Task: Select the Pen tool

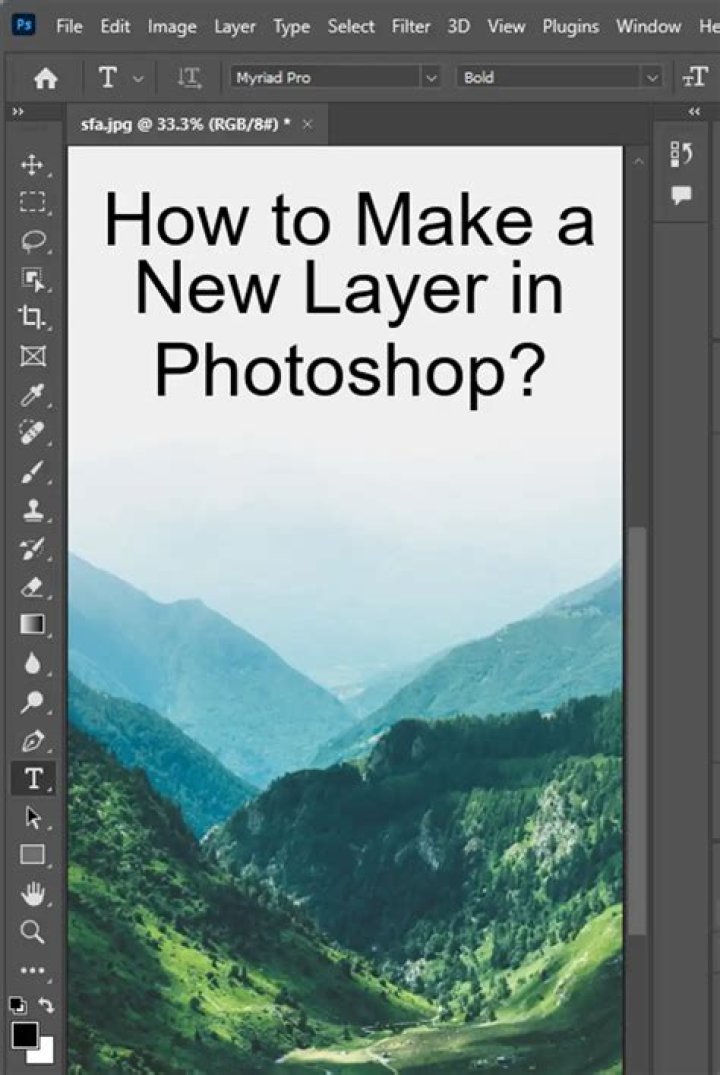Action: tap(32, 741)
